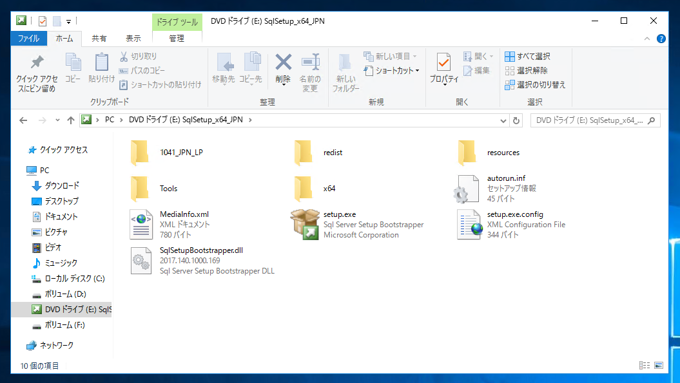Select Quick Access in navigation pane
680x383 pixels.
pos(58,150)
